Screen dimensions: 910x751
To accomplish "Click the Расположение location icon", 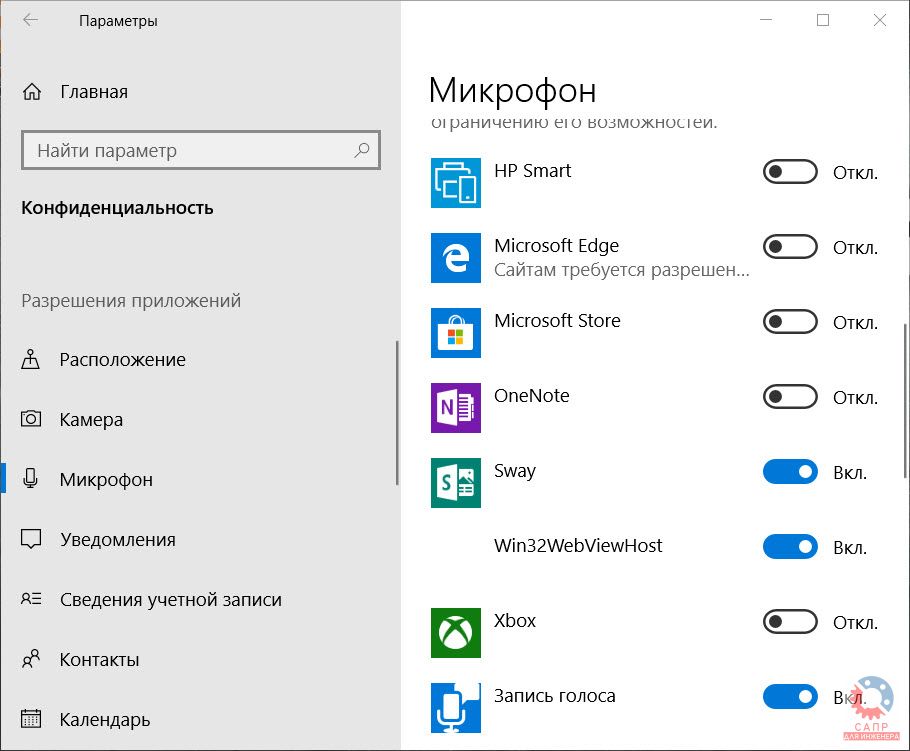I will [31, 359].
